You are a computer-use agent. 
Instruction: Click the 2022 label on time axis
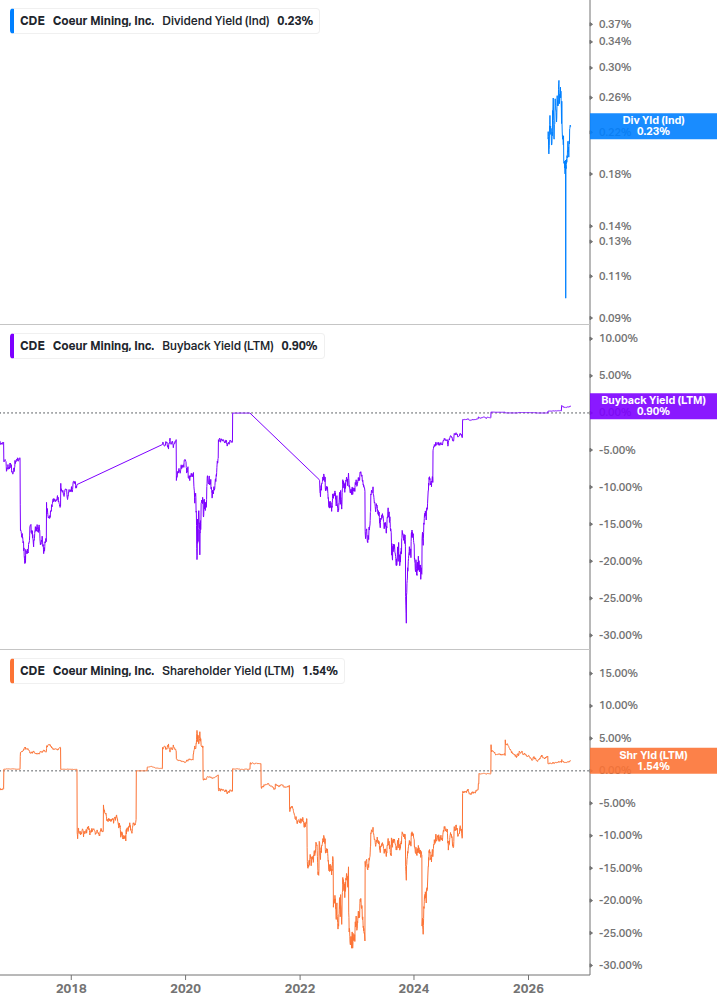[x=300, y=988]
